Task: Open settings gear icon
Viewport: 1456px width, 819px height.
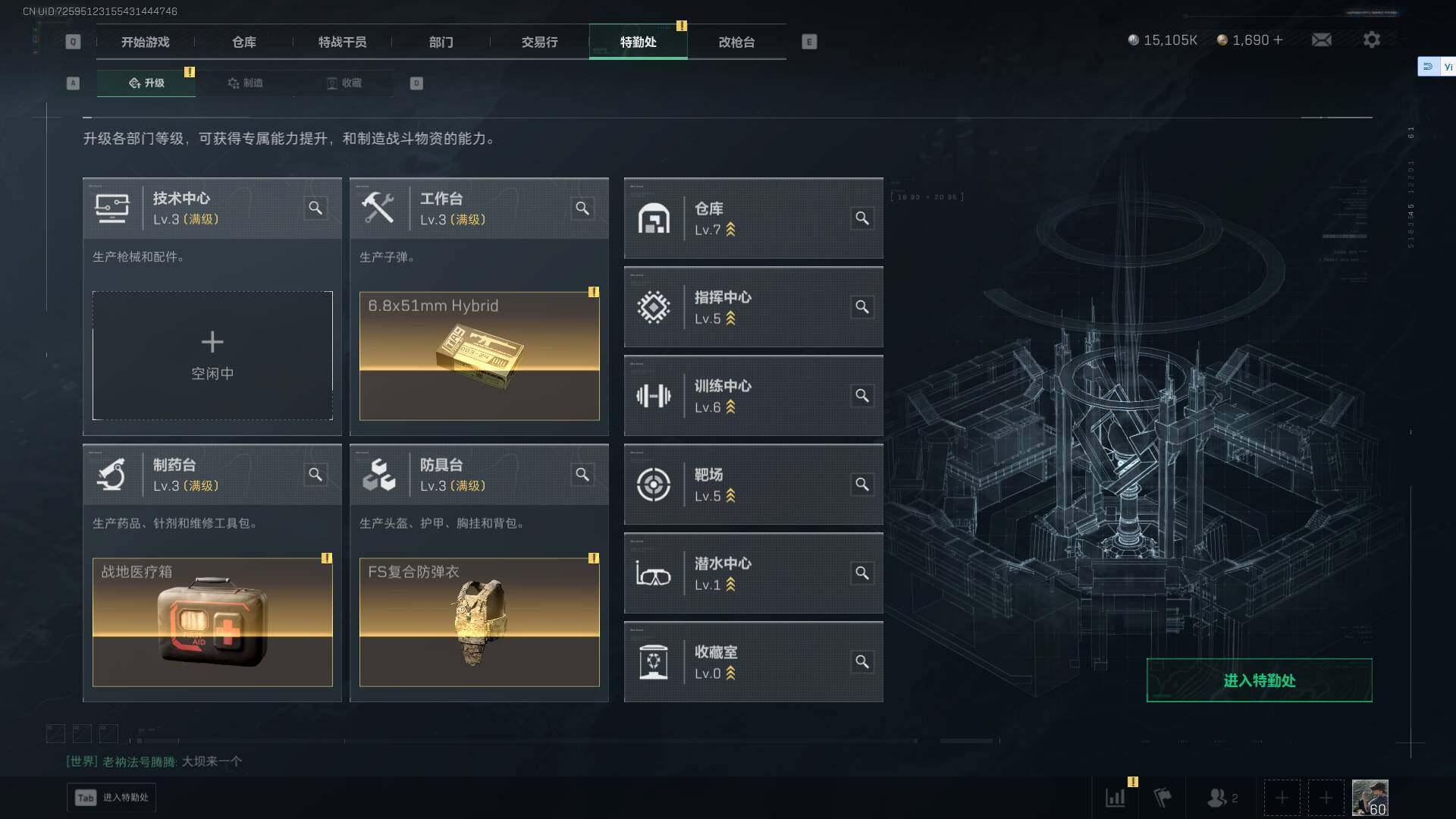Action: pyautogui.click(x=1371, y=39)
